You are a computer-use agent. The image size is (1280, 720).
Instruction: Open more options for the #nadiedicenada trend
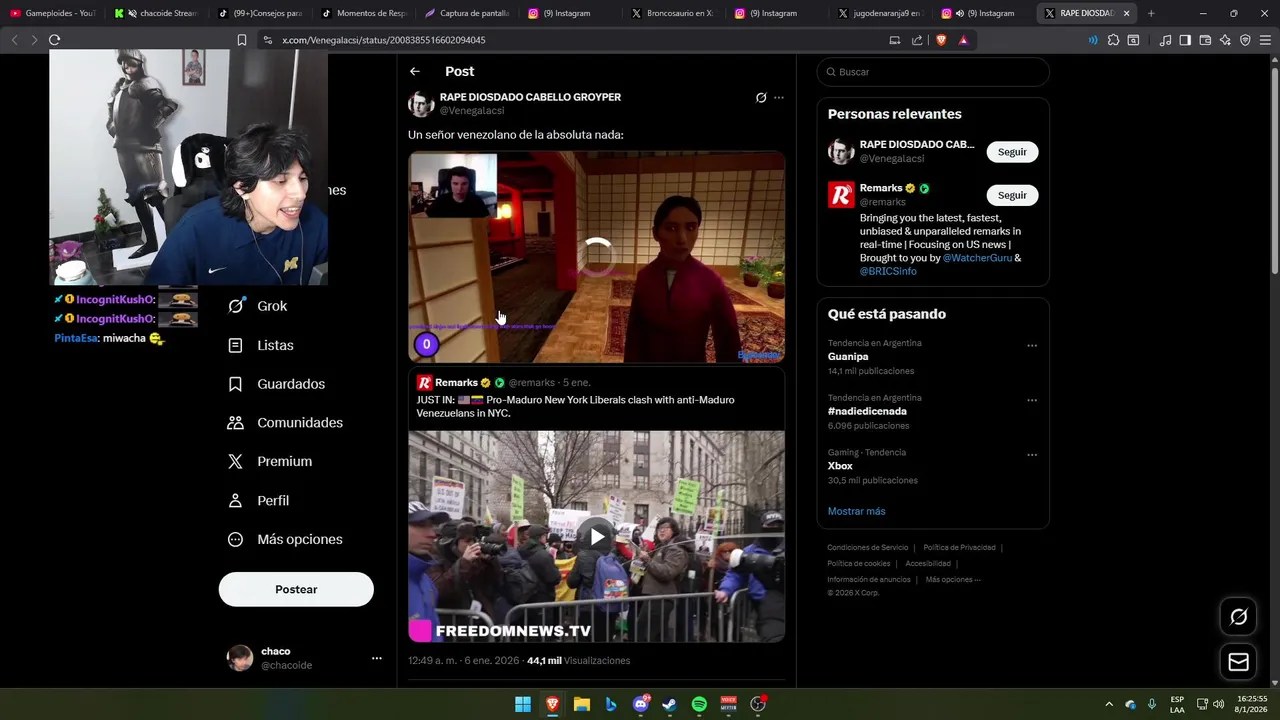(1032, 400)
